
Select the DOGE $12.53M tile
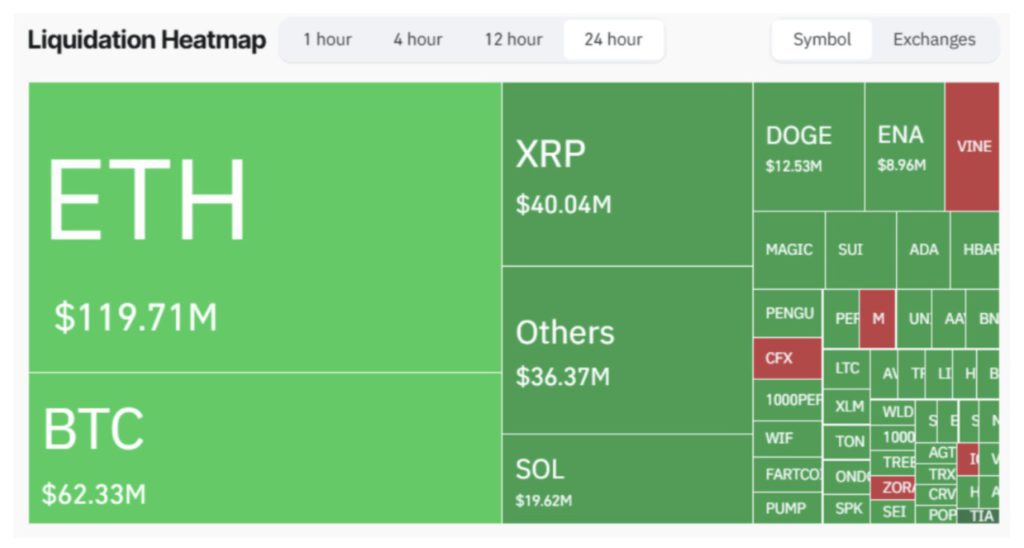point(808,147)
